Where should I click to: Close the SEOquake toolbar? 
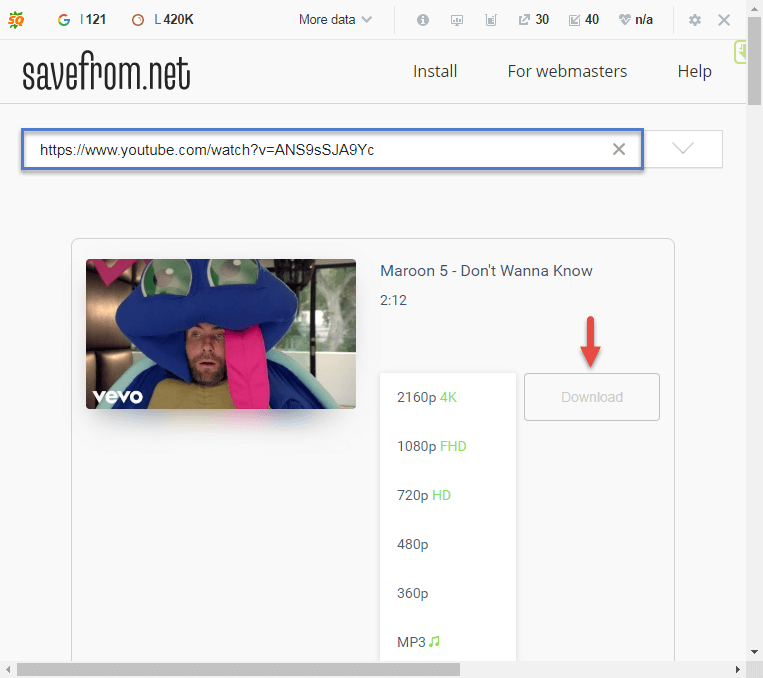tap(724, 20)
